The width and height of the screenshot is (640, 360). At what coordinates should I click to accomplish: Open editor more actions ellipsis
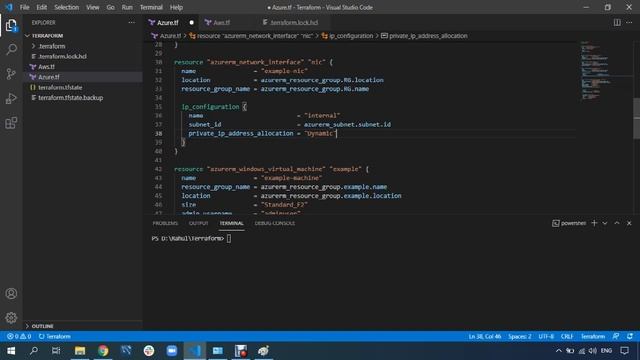[x=629, y=22]
